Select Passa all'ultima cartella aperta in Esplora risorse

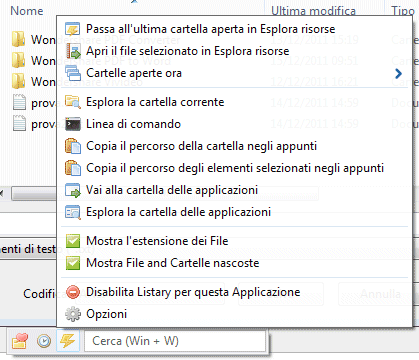click(211, 29)
